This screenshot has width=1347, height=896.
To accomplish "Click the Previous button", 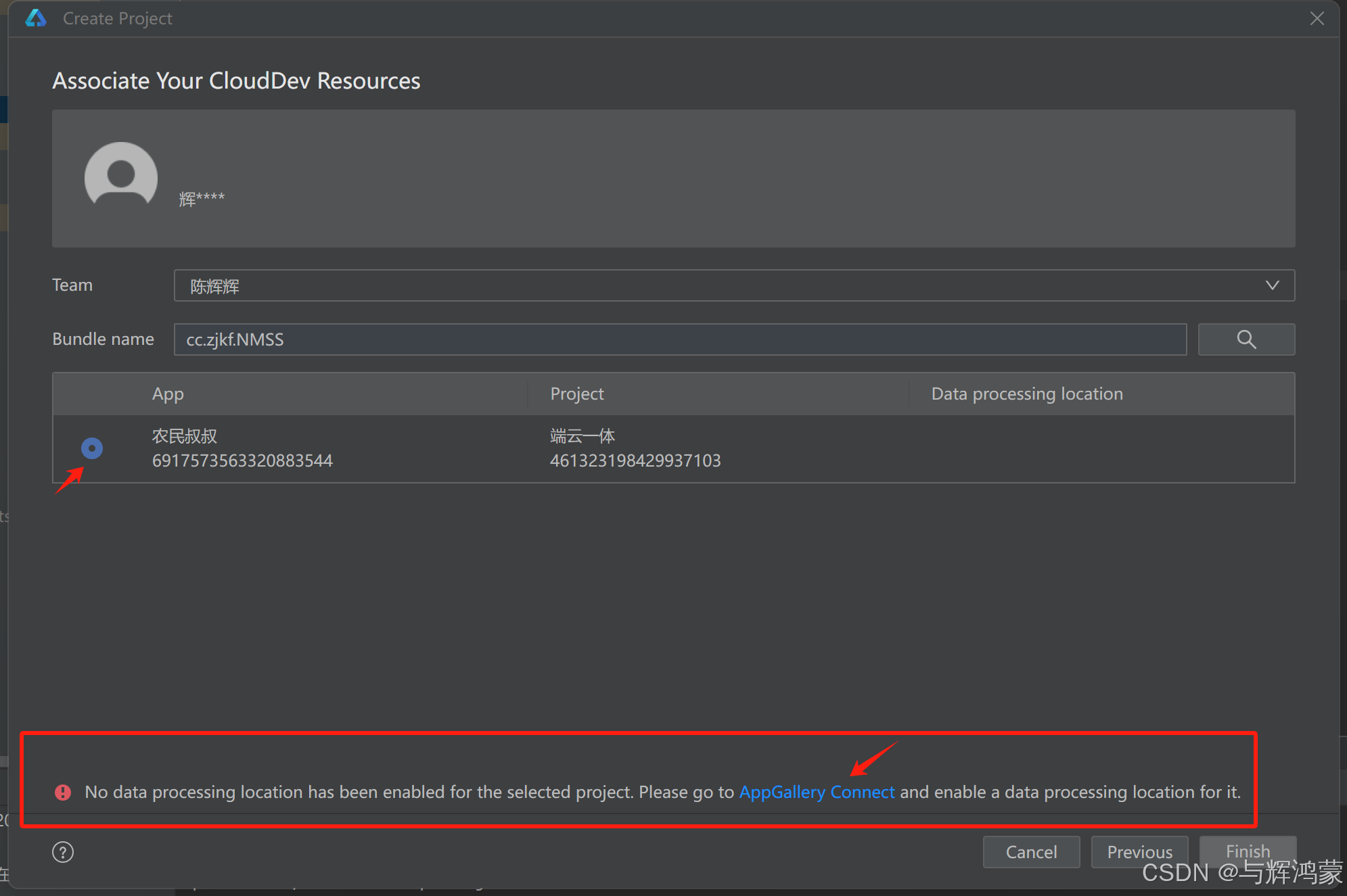I will pos(1139,852).
